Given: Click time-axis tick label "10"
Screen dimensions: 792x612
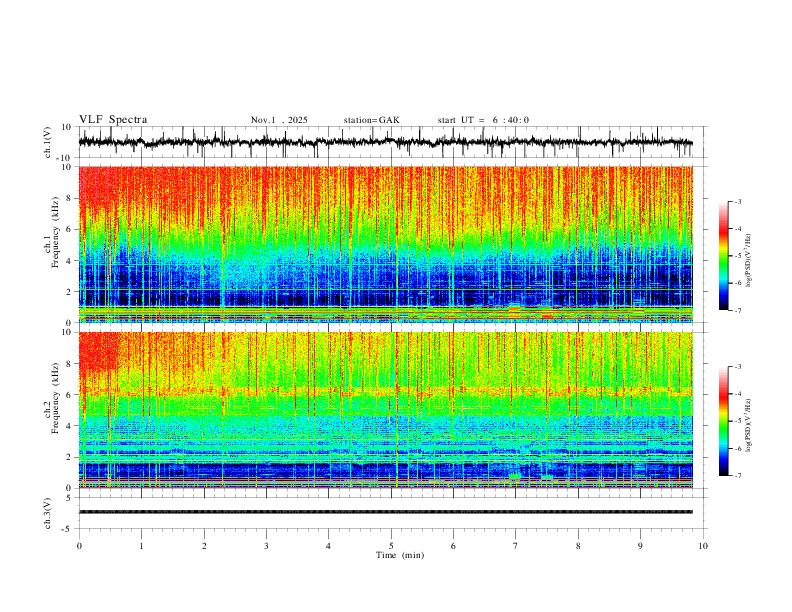Looking at the screenshot, I should coord(703,546).
